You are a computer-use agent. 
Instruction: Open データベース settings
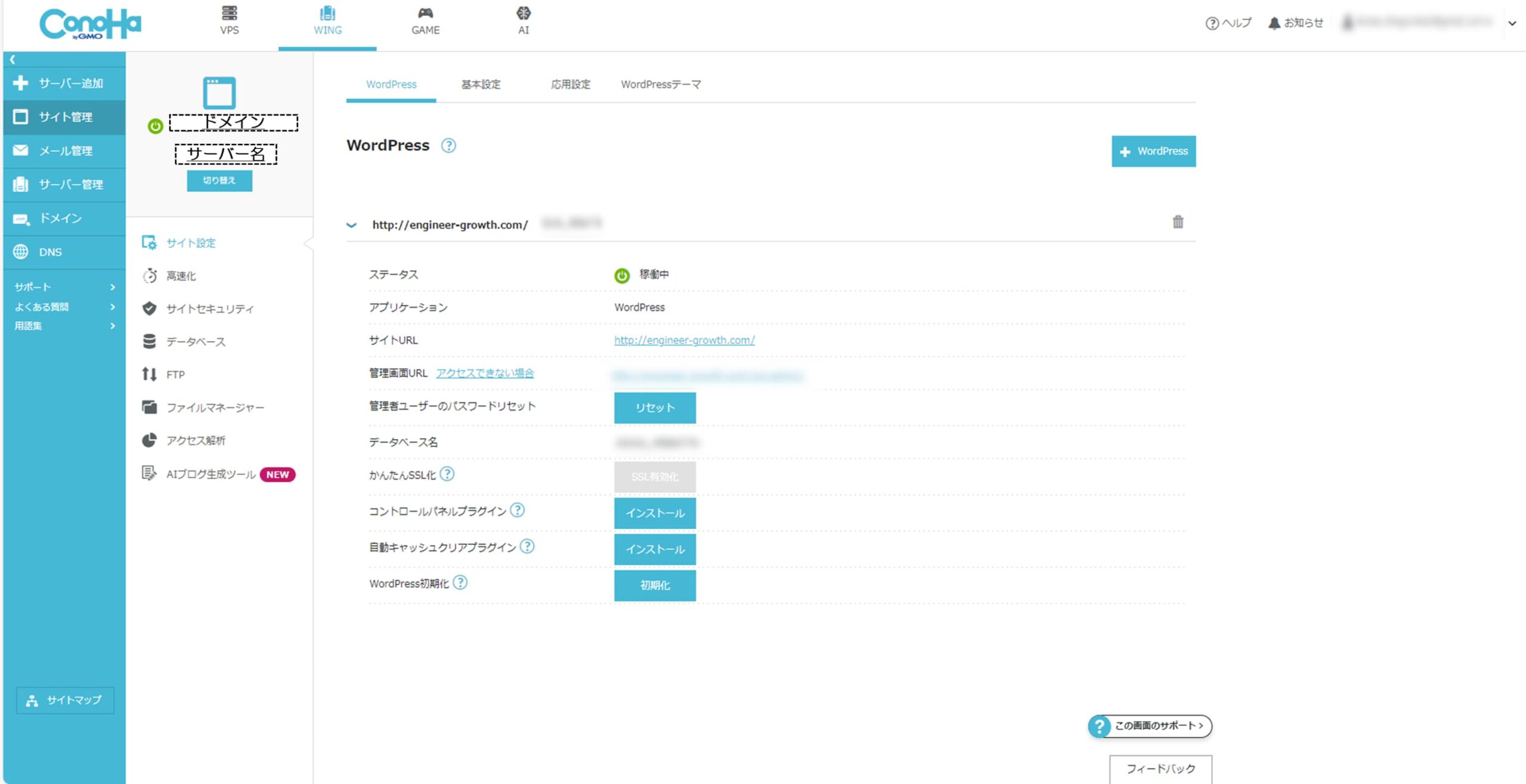click(x=184, y=341)
